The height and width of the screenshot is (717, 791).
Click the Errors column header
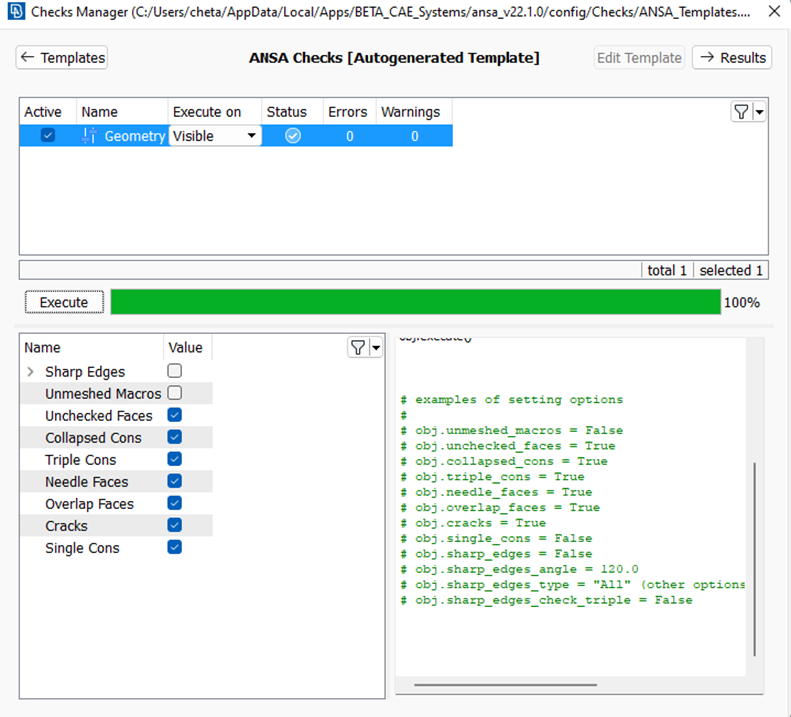click(x=349, y=112)
